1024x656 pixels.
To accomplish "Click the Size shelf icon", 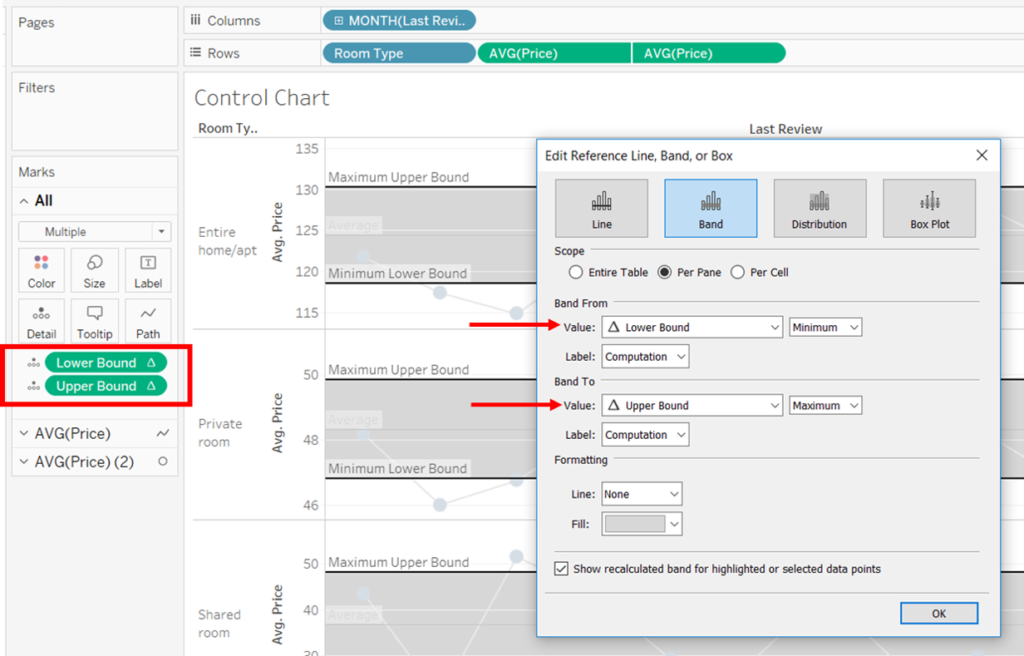I will (94, 269).
